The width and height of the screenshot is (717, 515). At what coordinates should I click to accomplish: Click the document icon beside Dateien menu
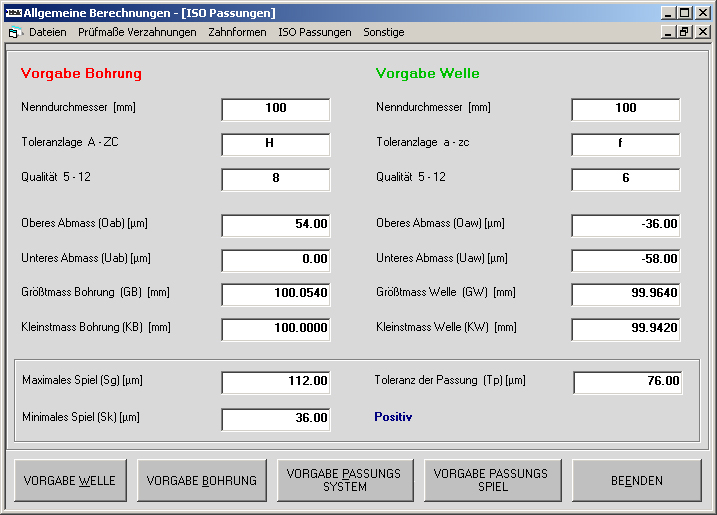tap(14, 32)
